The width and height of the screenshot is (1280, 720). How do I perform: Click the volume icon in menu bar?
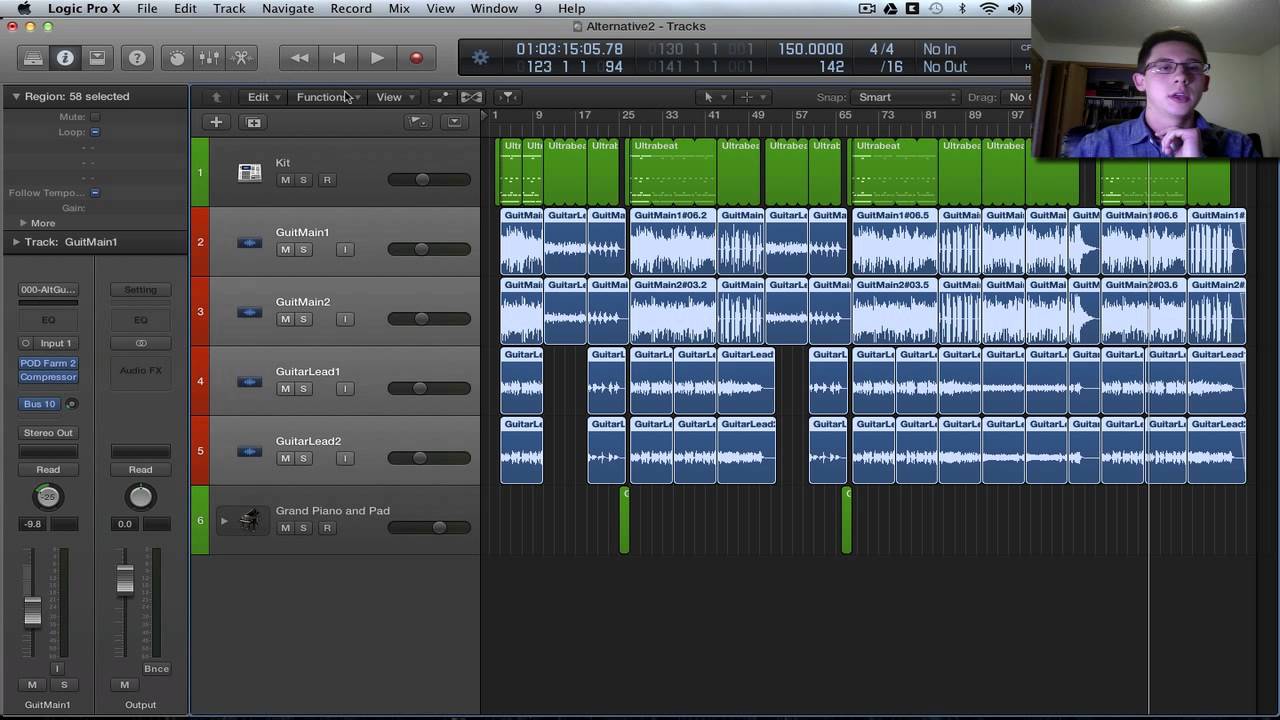[1015, 9]
